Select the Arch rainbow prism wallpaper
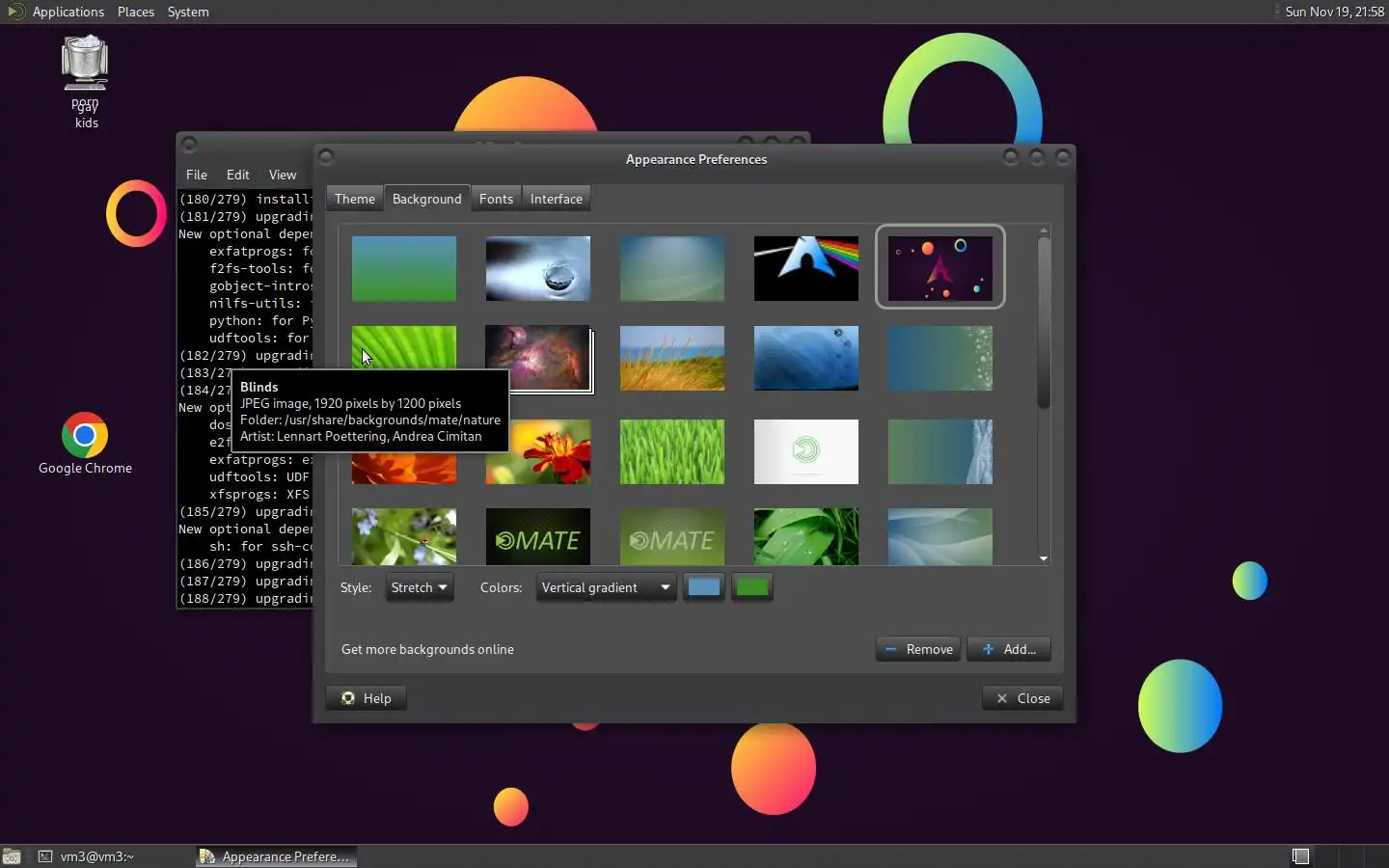 [x=806, y=268]
